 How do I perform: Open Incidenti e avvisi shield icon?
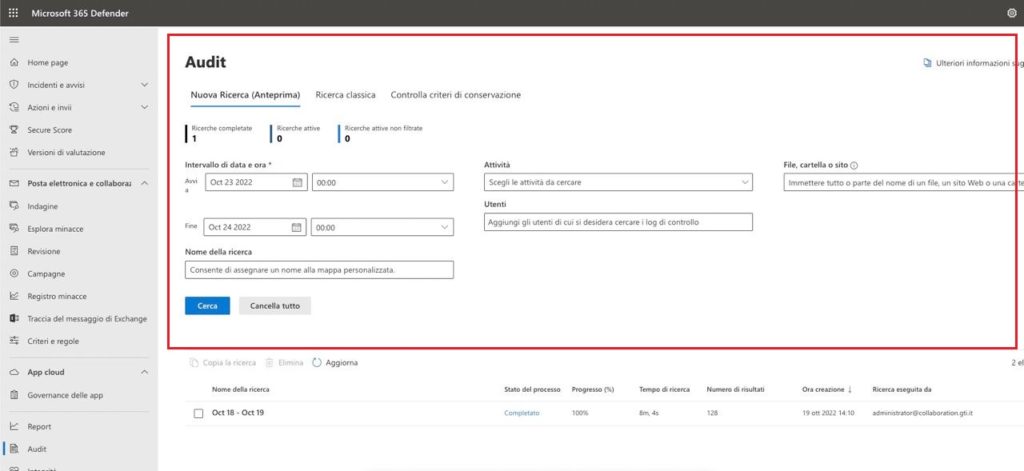click(14, 85)
